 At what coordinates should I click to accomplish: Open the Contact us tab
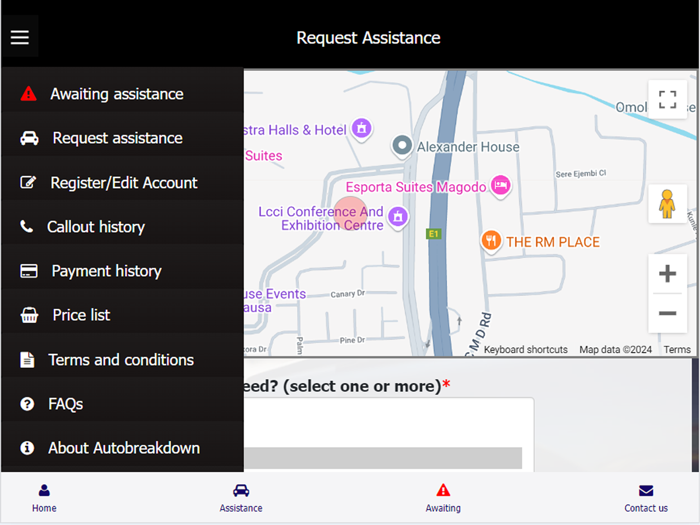click(x=646, y=498)
